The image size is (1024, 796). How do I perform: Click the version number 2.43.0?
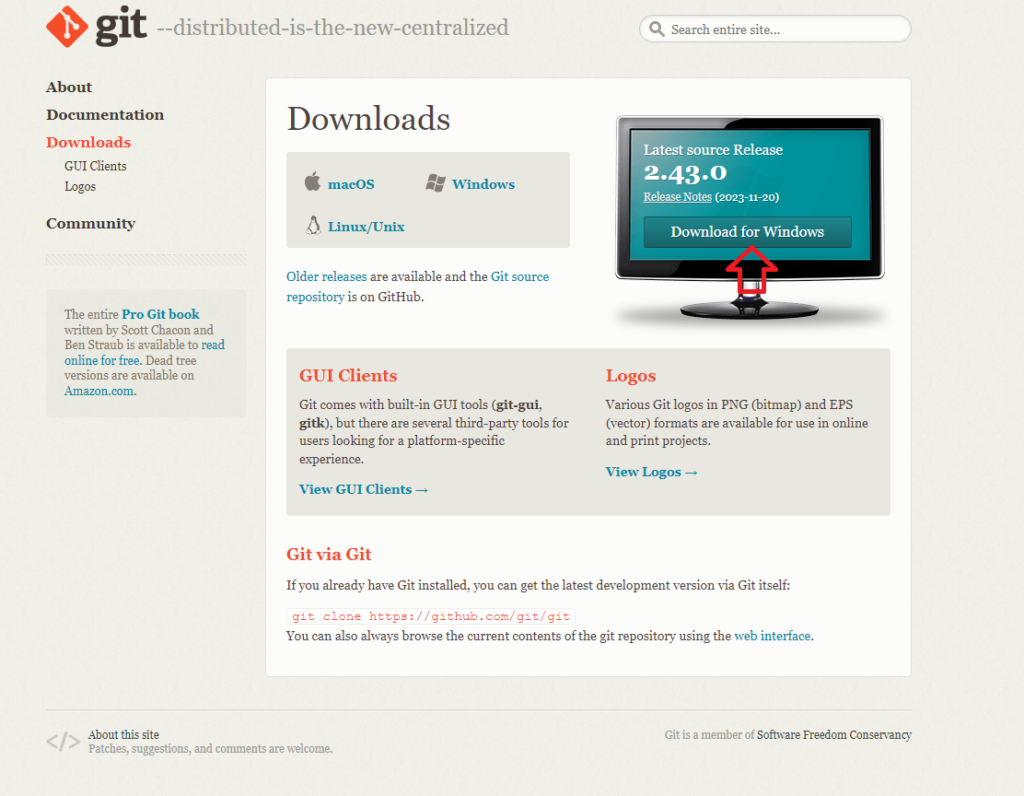pyautogui.click(x=685, y=172)
